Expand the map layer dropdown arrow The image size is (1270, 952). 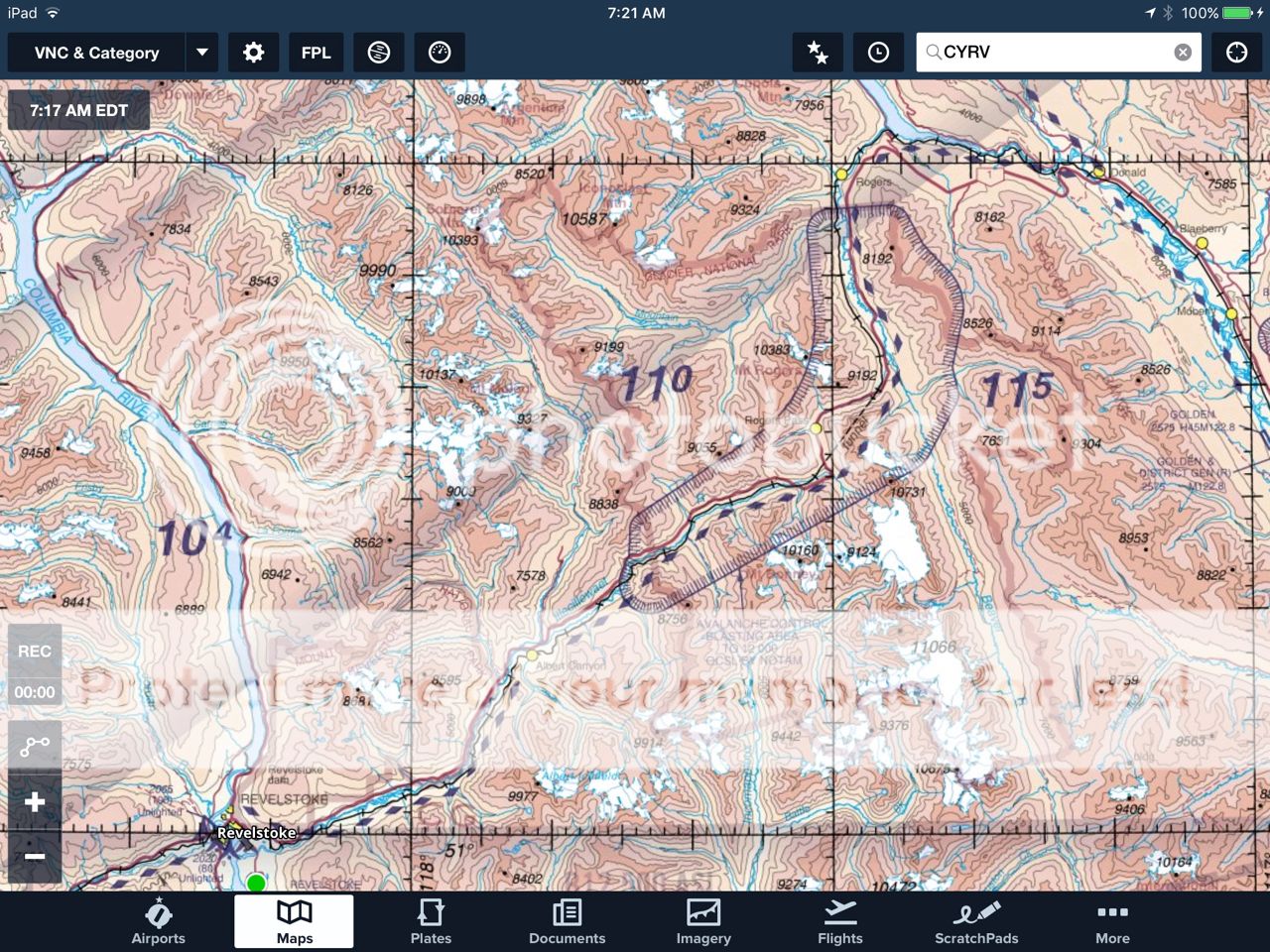pos(202,53)
